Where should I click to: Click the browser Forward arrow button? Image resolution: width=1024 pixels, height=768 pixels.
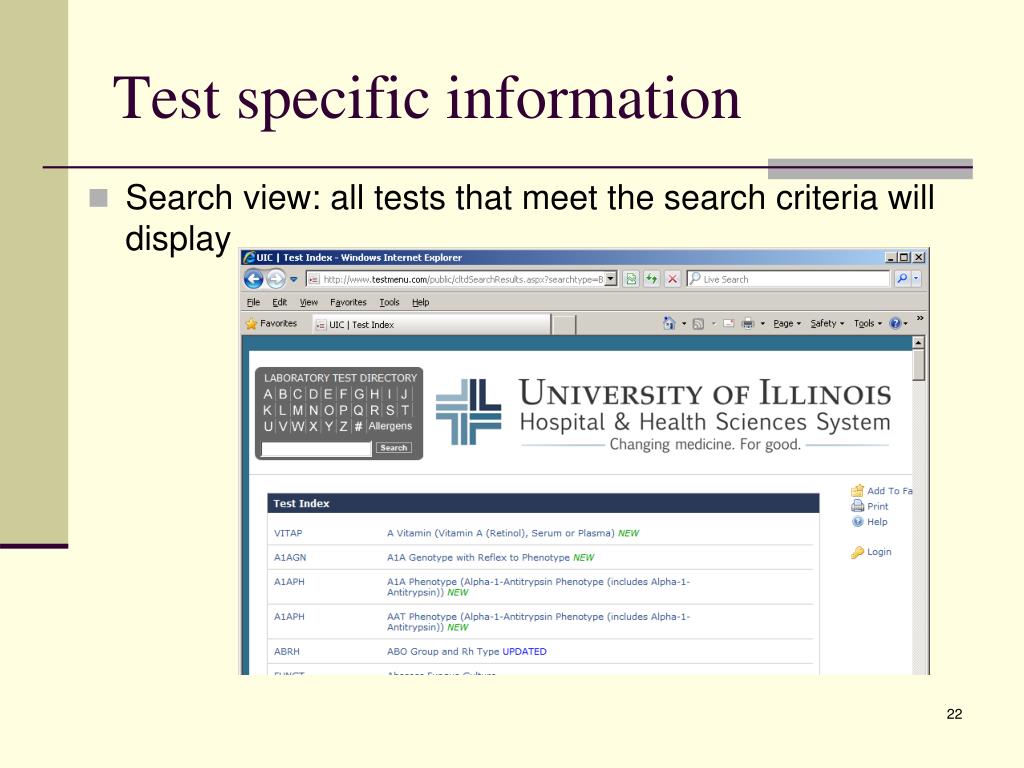point(276,280)
